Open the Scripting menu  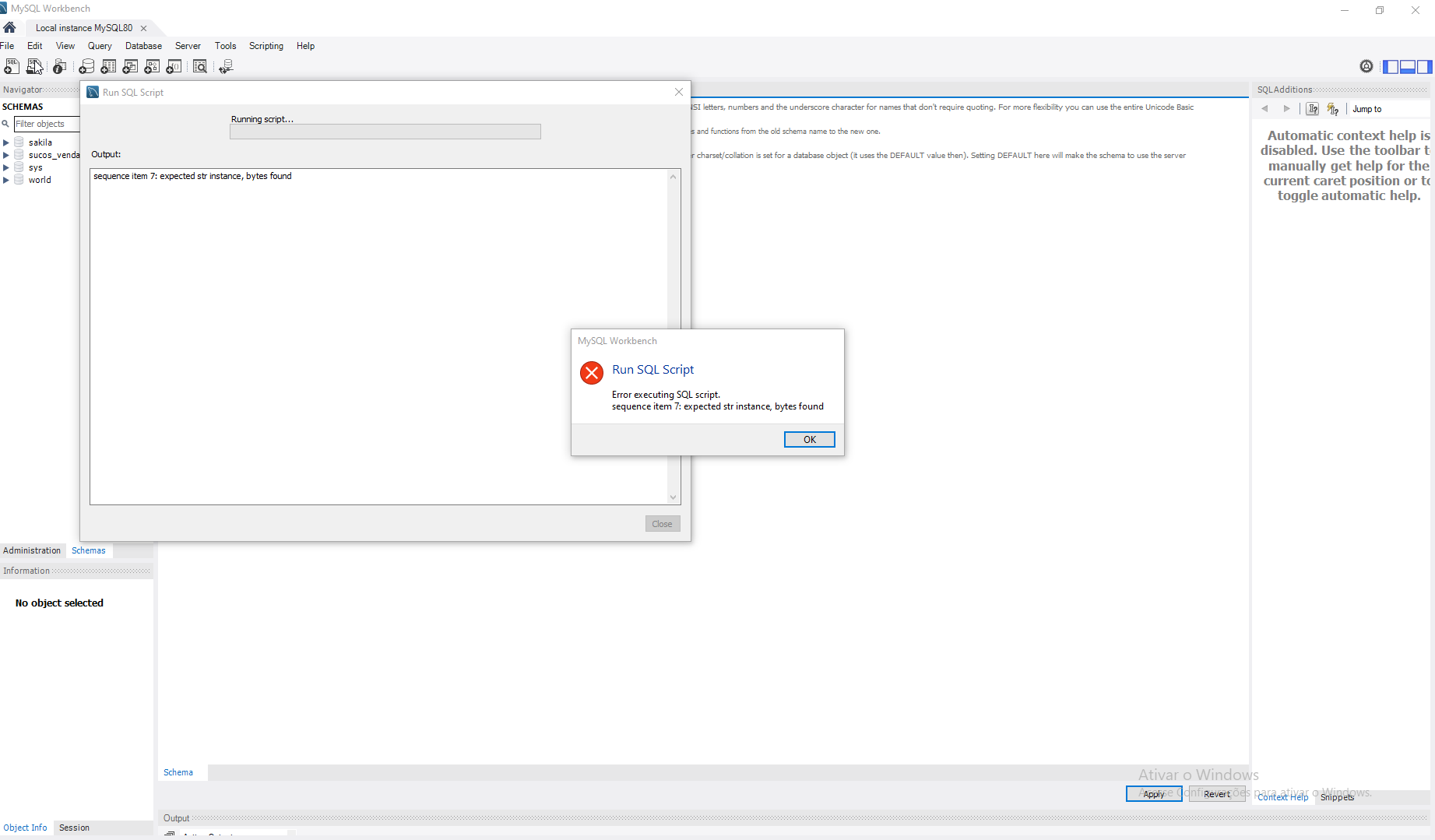click(266, 46)
